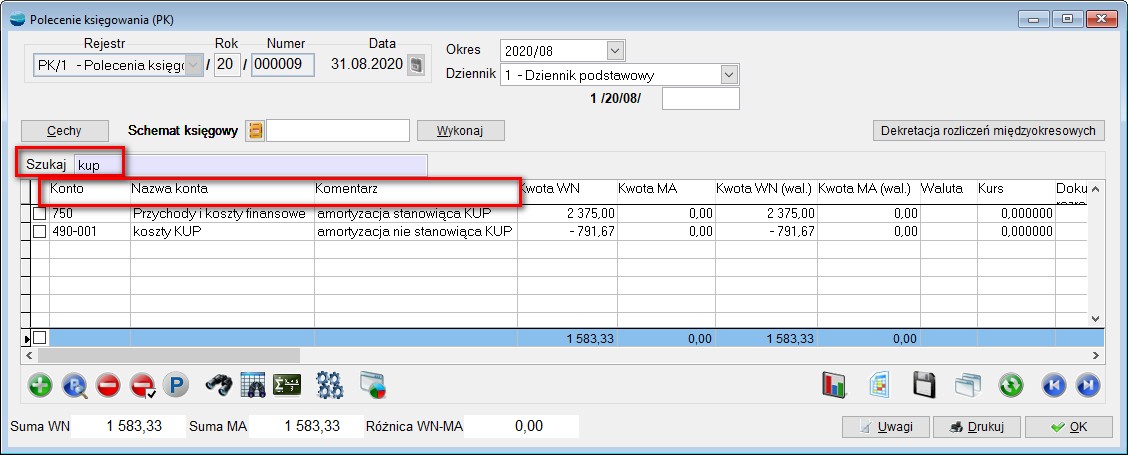Click the binoculars-over-table search icon
This screenshot has height=455, width=1128.
pos(253,385)
